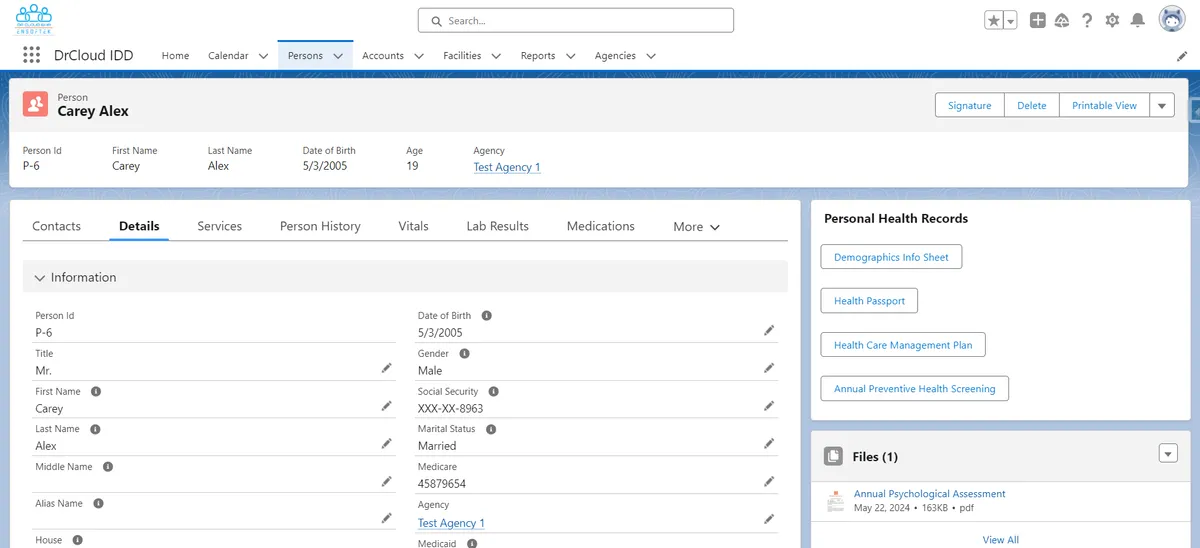Open Test Agency 1 link in header
1200x548 pixels.
[507, 167]
